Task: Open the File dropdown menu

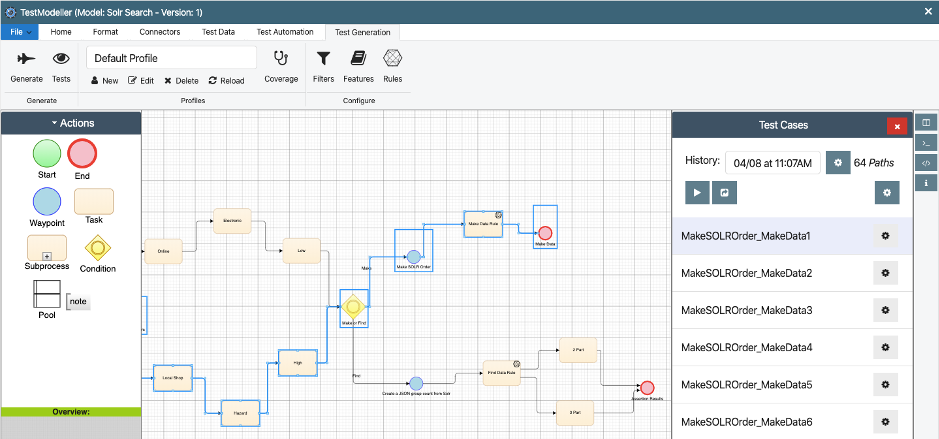Action: (x=21, y=32)
